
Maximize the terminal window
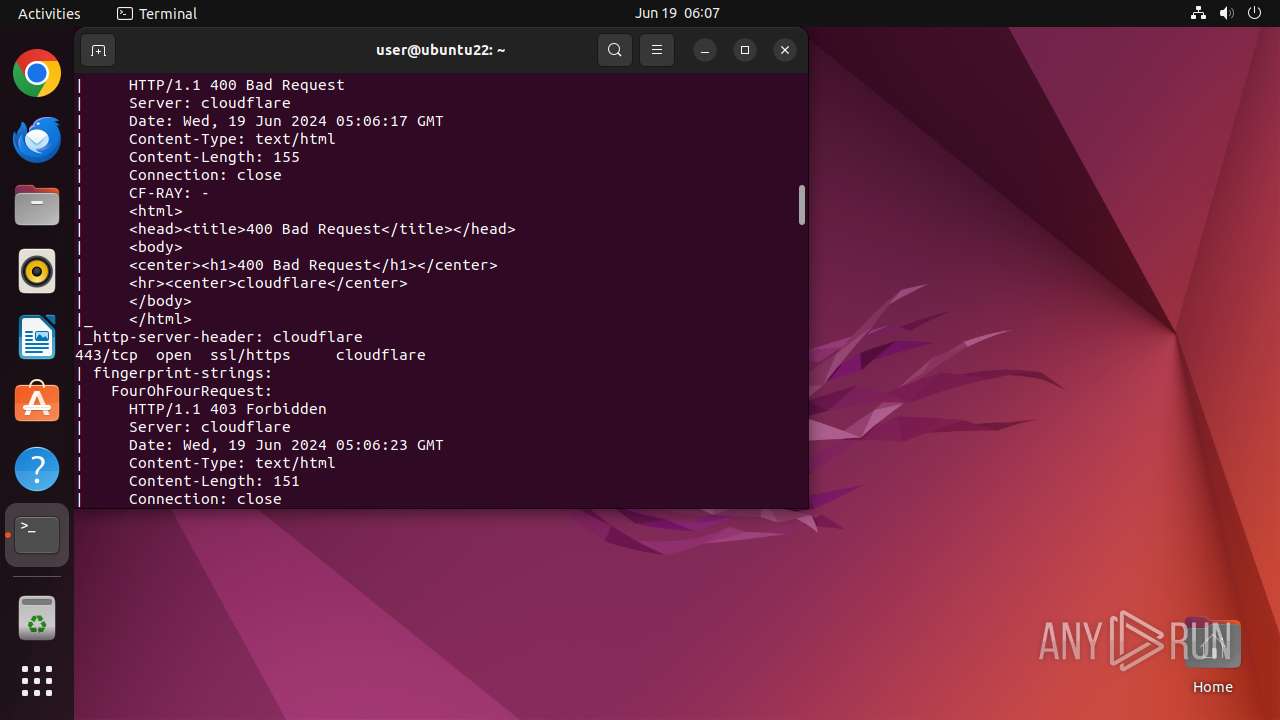(x=745, y=50)
